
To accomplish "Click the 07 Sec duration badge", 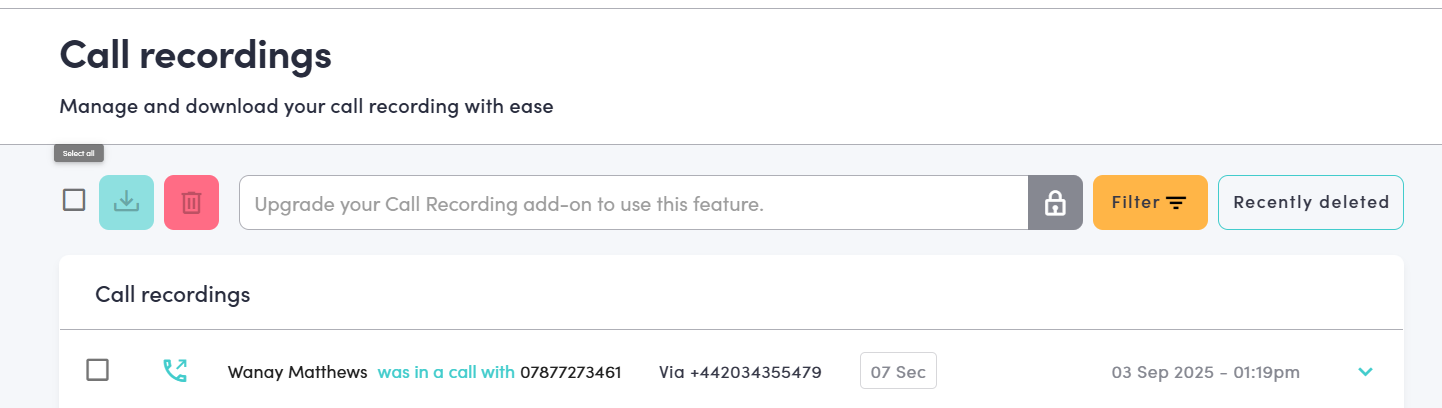I will 898,371.
